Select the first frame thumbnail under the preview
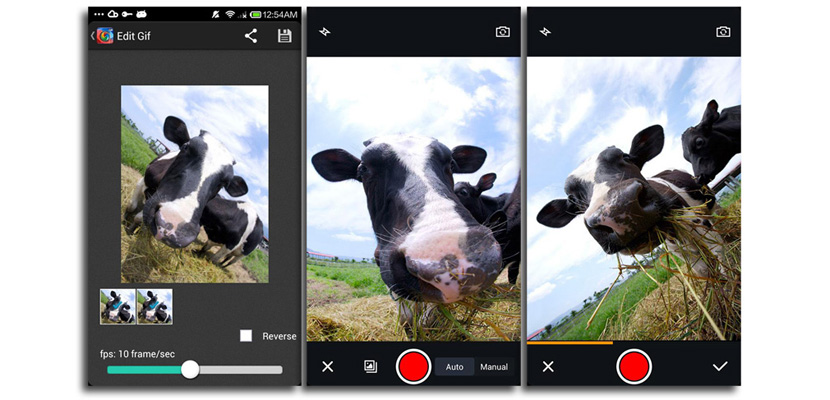The image size is (830, 400). pos(118,306)
